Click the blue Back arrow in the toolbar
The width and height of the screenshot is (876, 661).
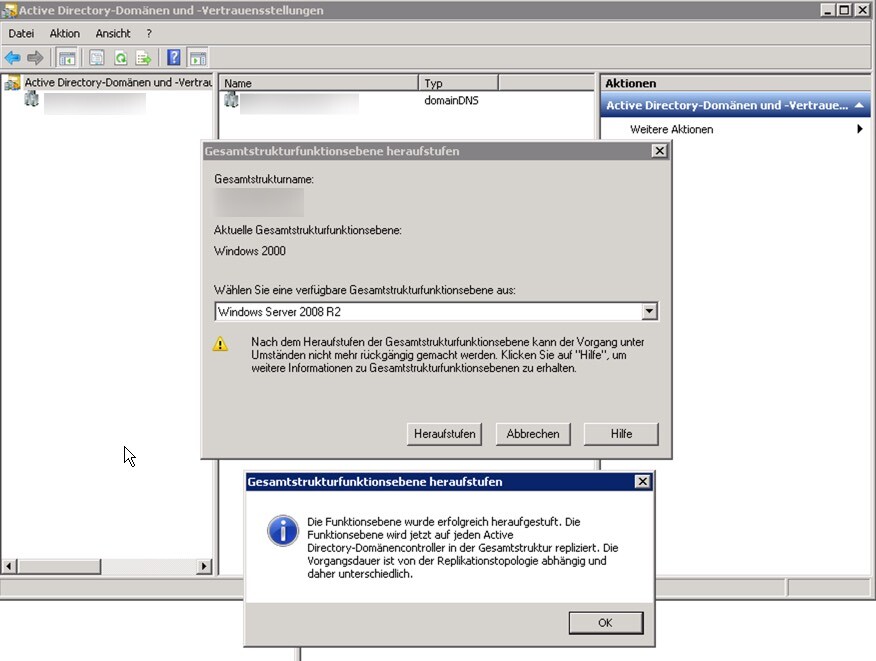click(12, 58)
